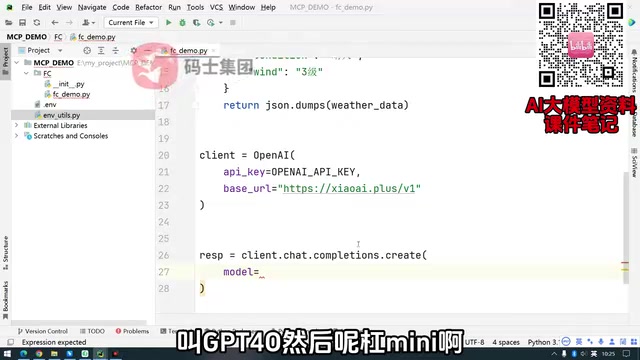Click the Expand All icon in Project panel

coord(101,50)
